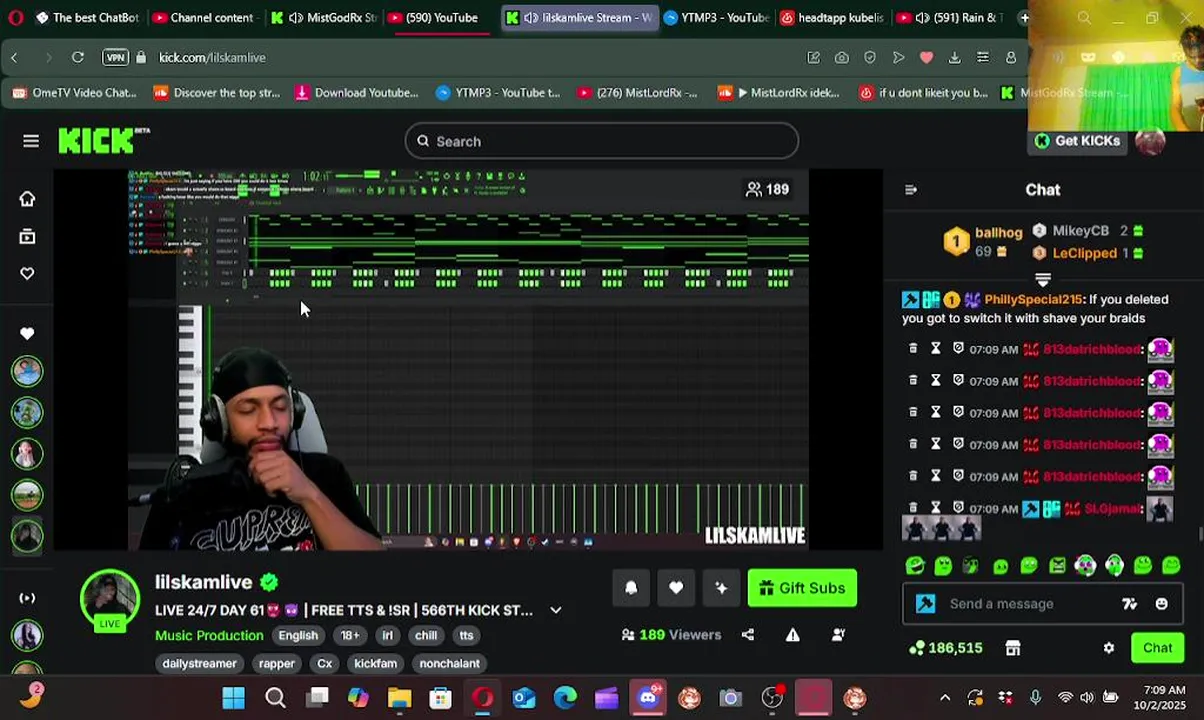Click the 186,515 channel points balance

pos(945,648)
